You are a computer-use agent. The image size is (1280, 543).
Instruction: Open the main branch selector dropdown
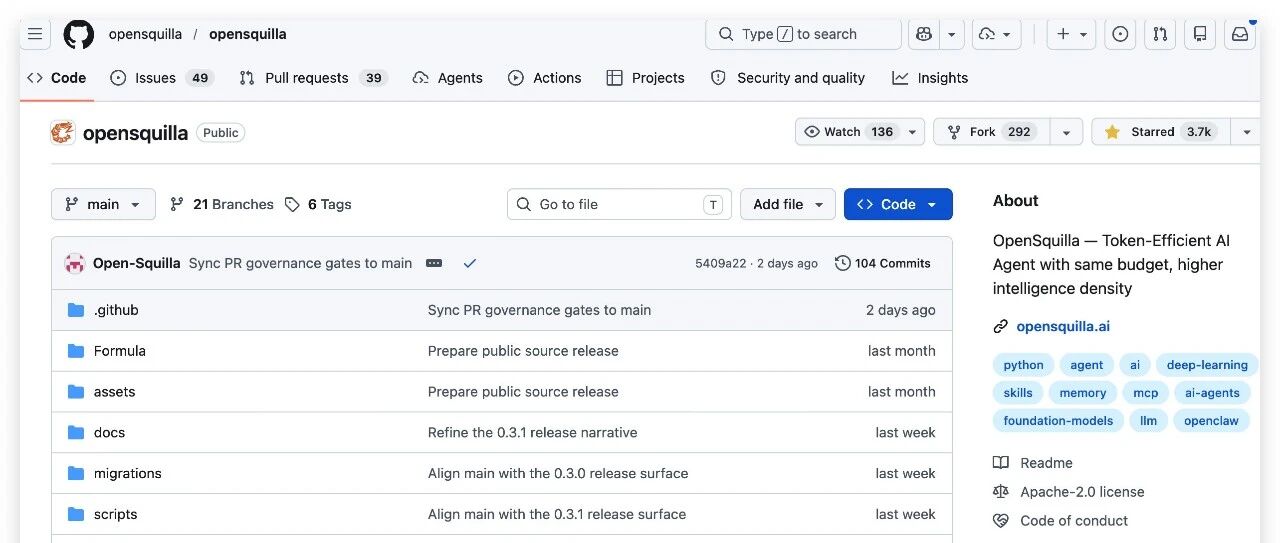(x=103, y=204)
